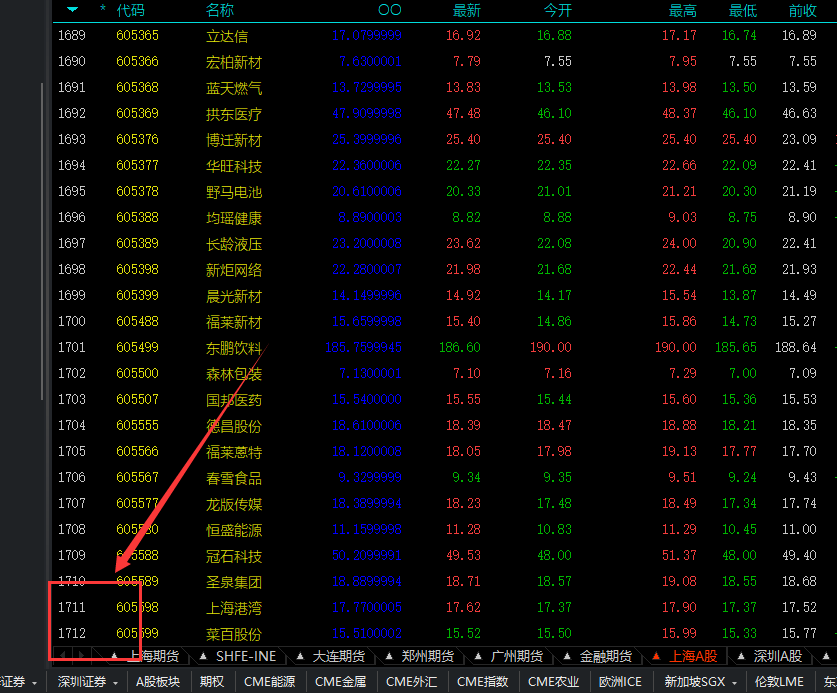
Task: Sort by the 今开 column header
Action: [x=558, y=10]
